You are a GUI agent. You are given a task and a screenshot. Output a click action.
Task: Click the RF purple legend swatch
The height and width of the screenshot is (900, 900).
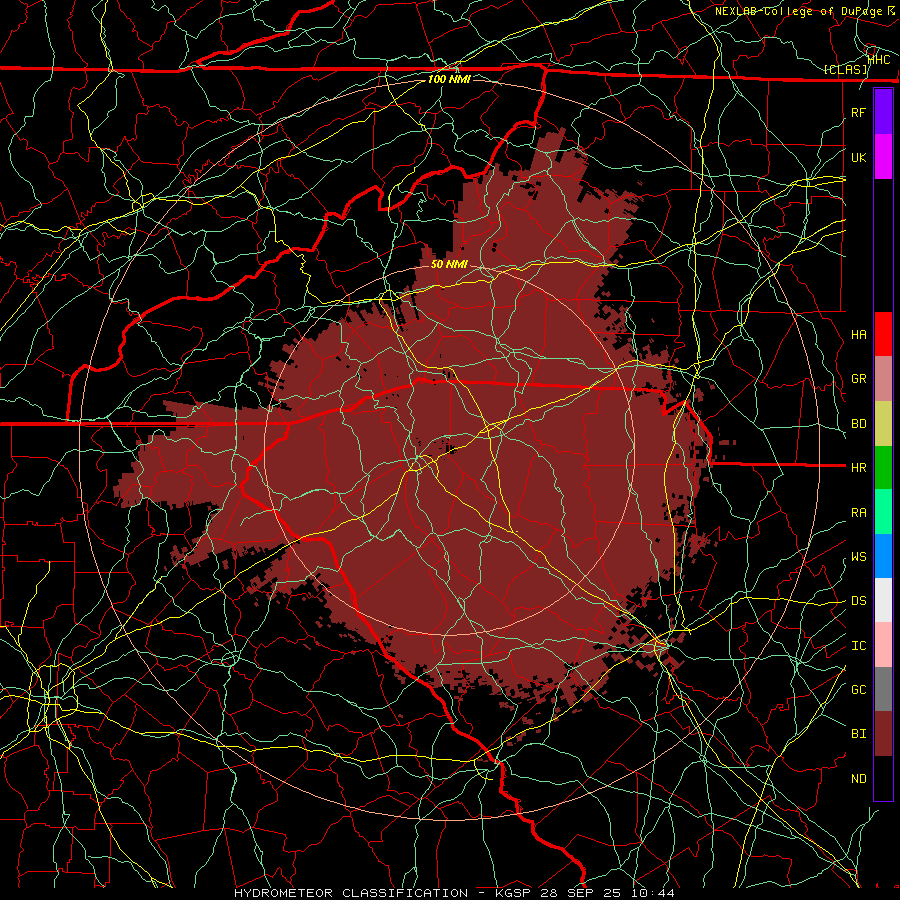point(883,112)
